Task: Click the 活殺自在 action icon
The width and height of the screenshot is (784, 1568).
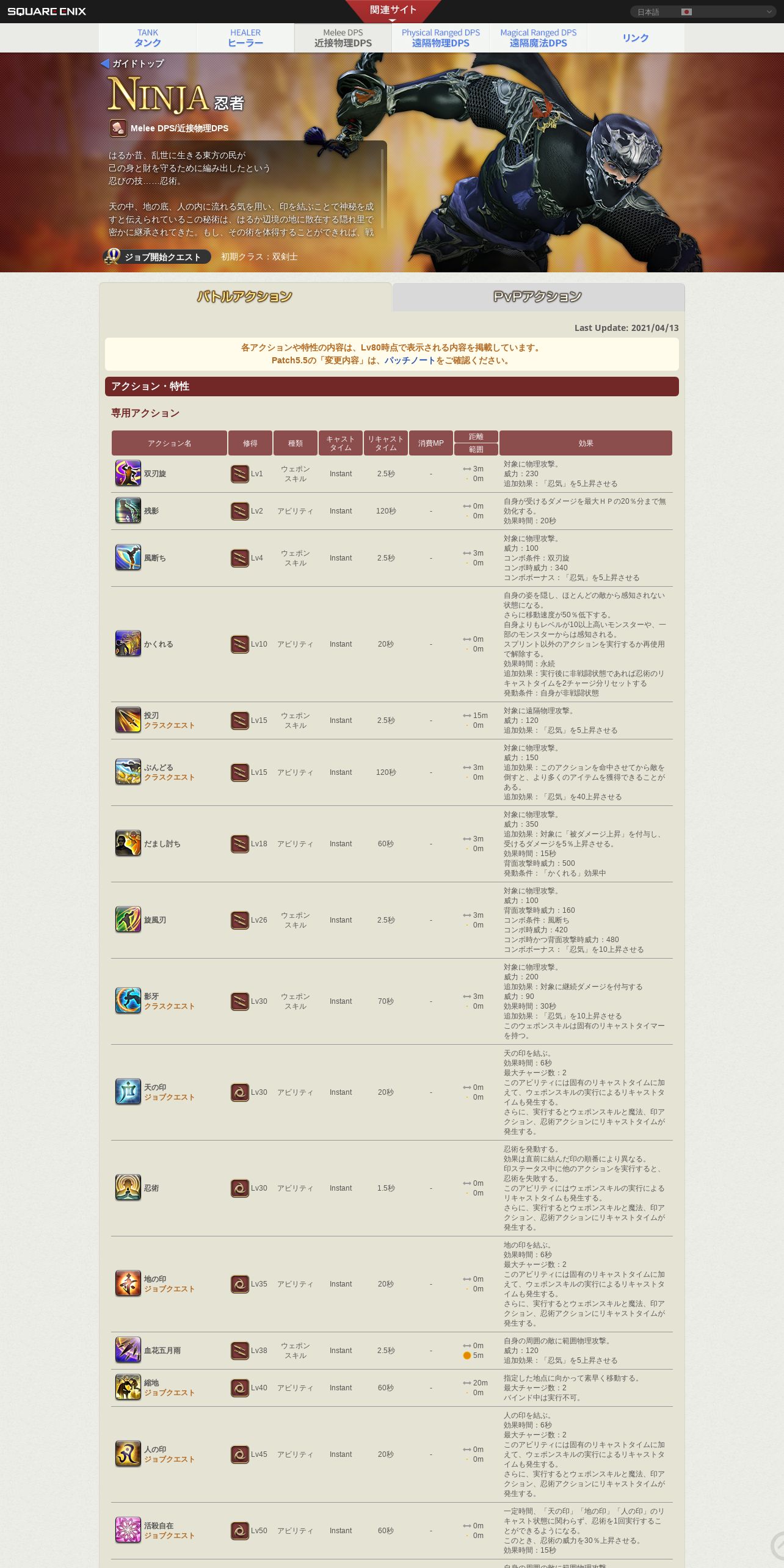Action: pyautogui.click(x=128, y=1530)
